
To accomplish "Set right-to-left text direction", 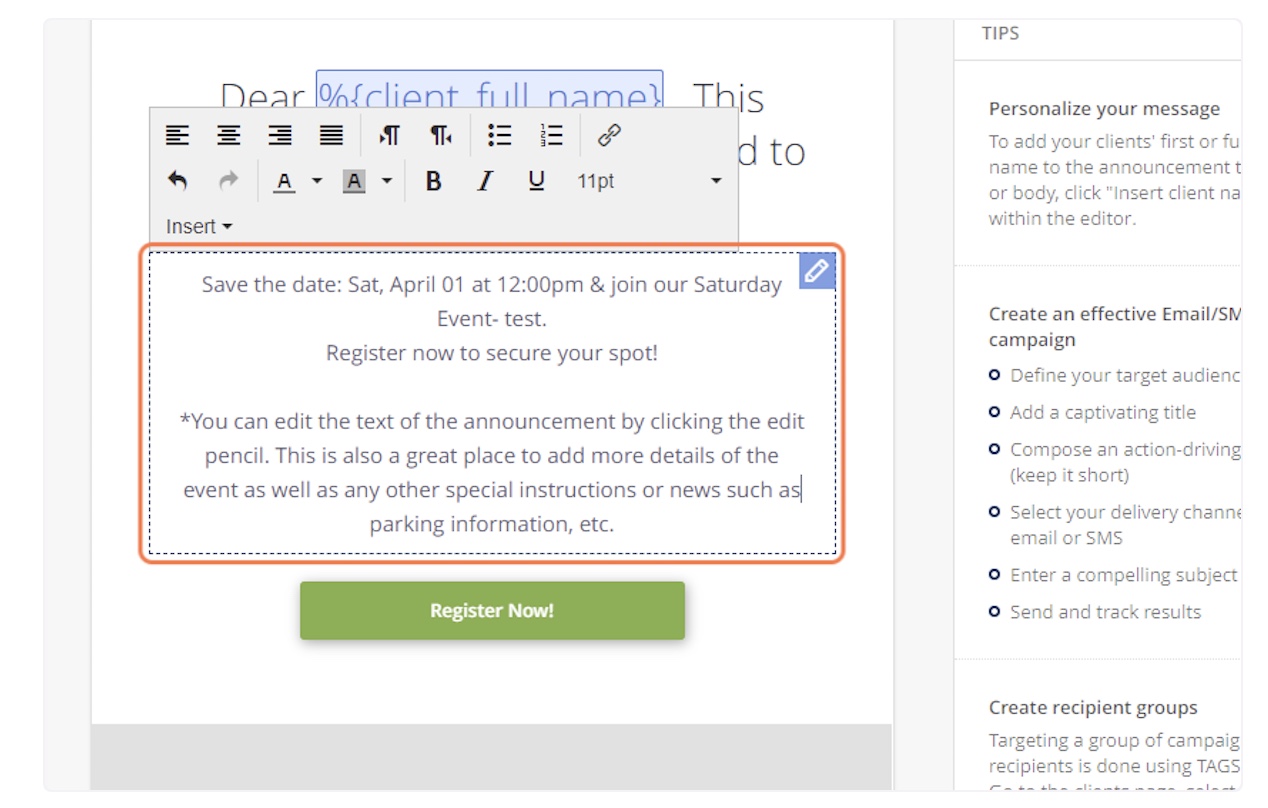I will 441,135.
